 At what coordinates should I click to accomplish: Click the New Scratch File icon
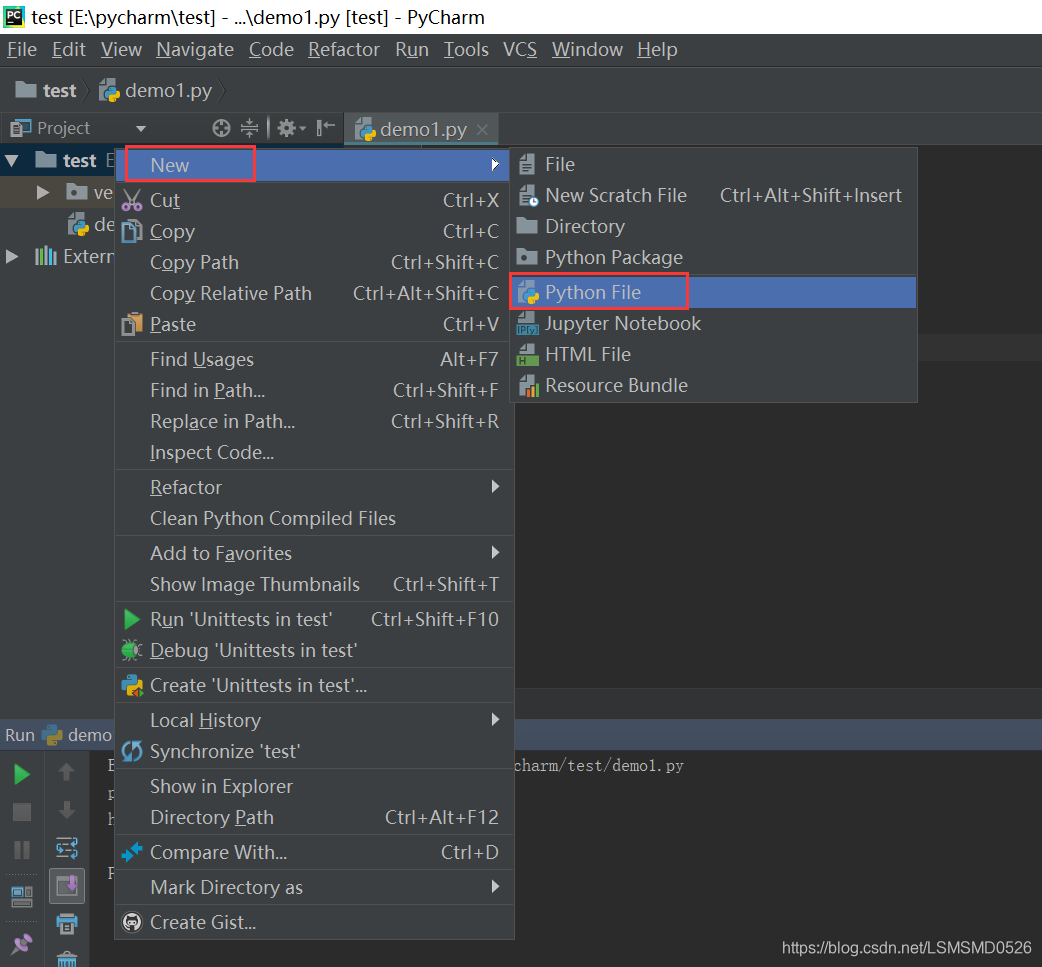pyautogui.click(x=528, y=195)
